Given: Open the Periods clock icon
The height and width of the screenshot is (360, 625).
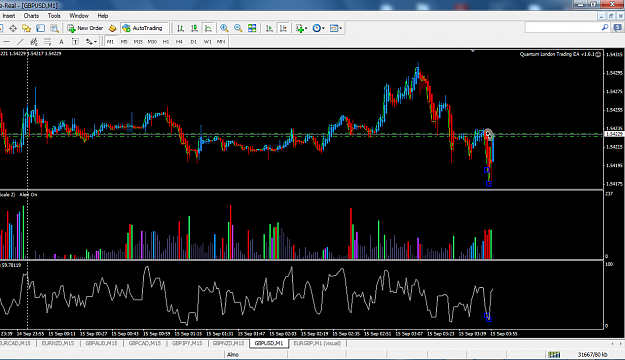Looking at the screenshot, I should pos(316,28).
